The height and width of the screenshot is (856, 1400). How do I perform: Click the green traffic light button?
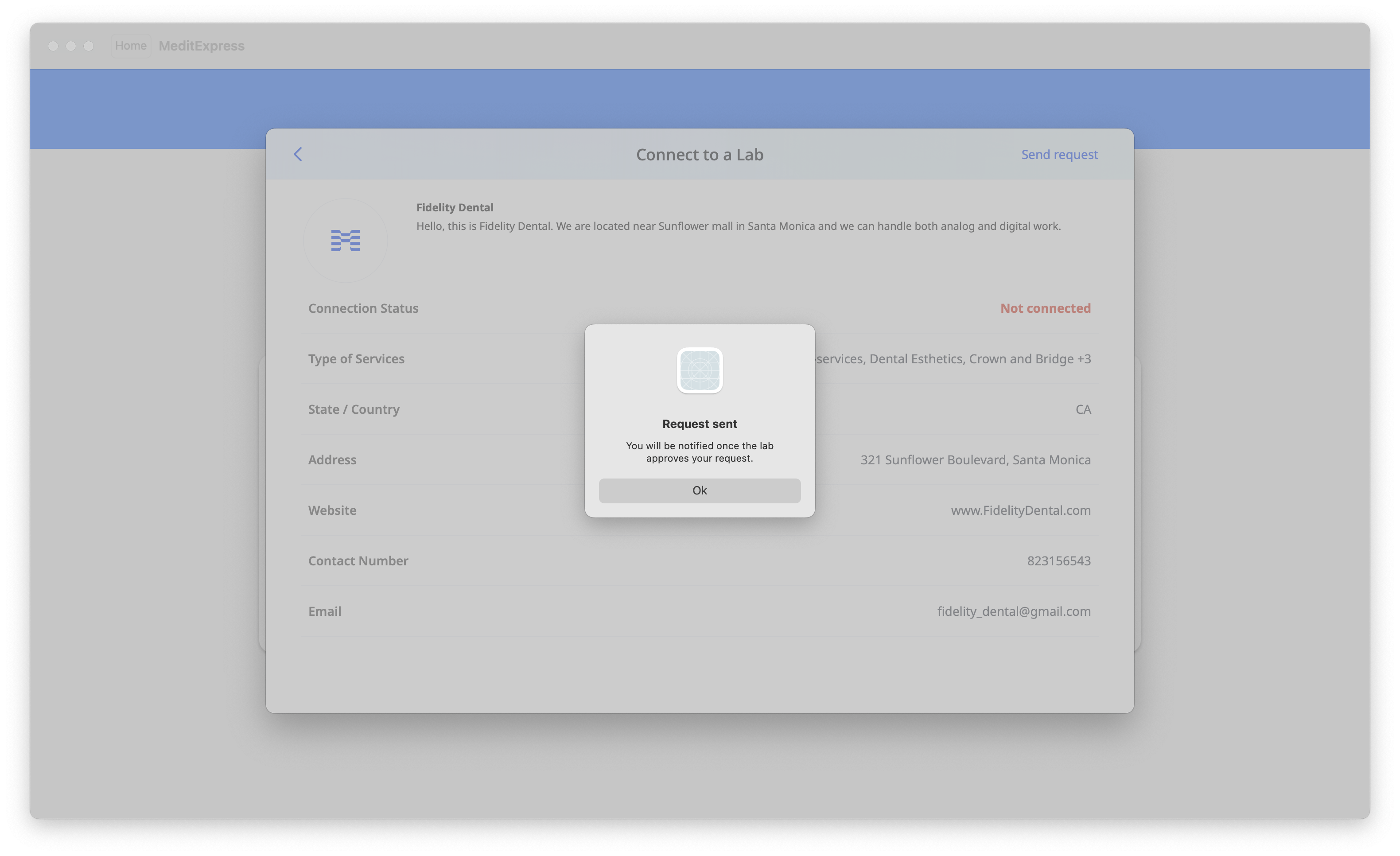point(89,46)
